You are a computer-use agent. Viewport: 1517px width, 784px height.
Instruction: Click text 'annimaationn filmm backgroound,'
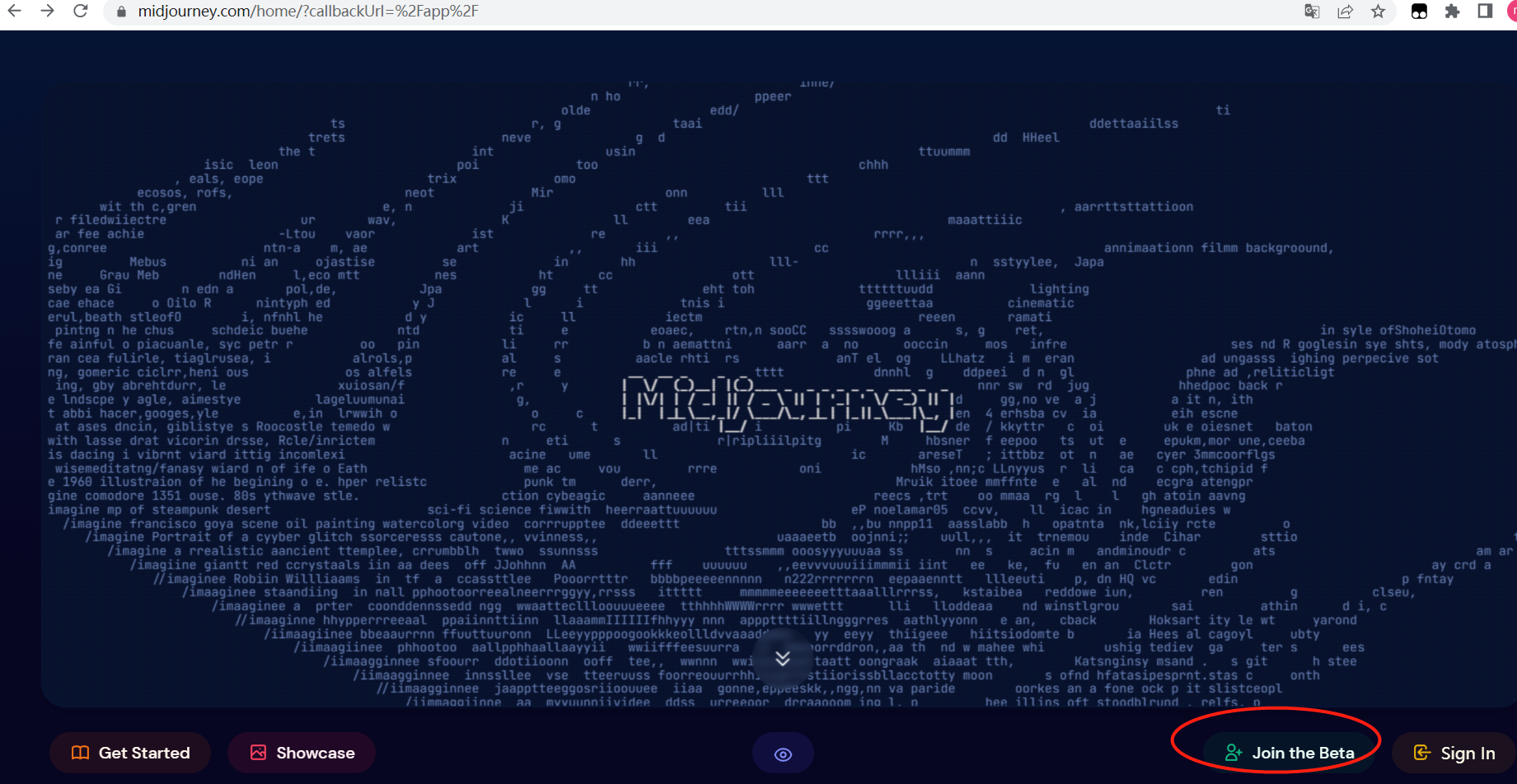(1219, 248)
